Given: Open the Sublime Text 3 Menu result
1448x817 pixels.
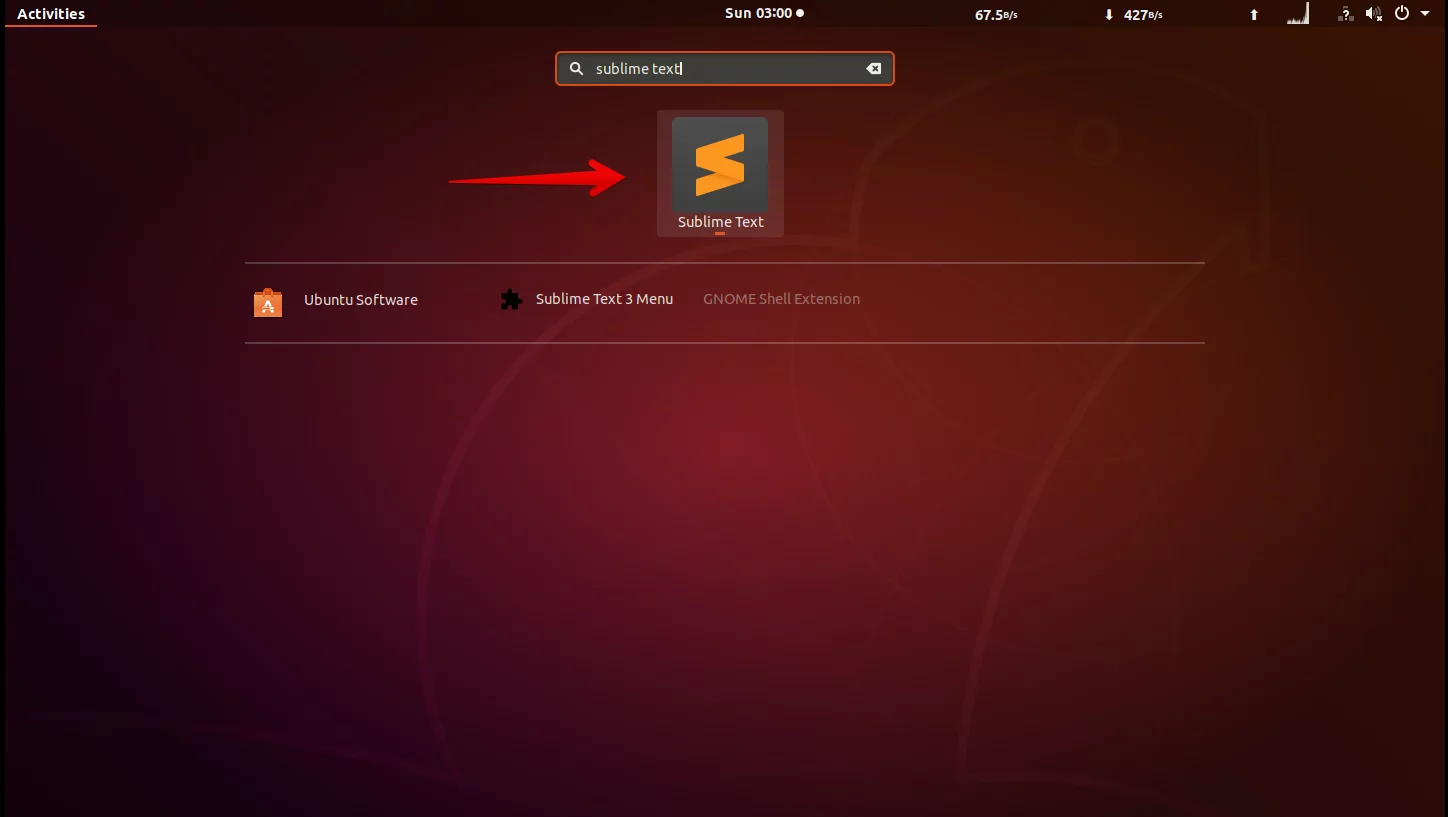Looking at the screenshot, I should 604,299.
